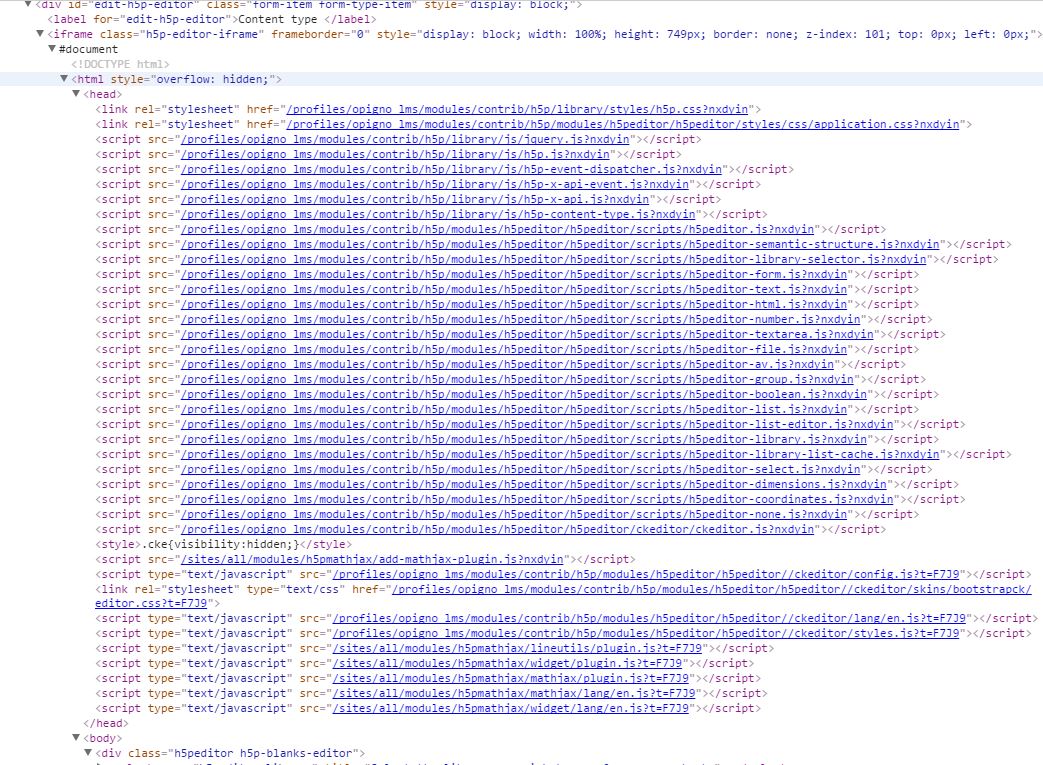Collapse the h5p-editor-iframe node

click(x=40, y=34)
